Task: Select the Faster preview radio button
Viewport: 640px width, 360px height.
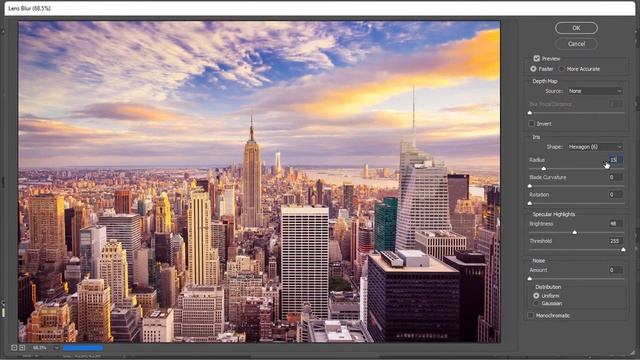Action: pyautogui.click(x=533, y=69)
